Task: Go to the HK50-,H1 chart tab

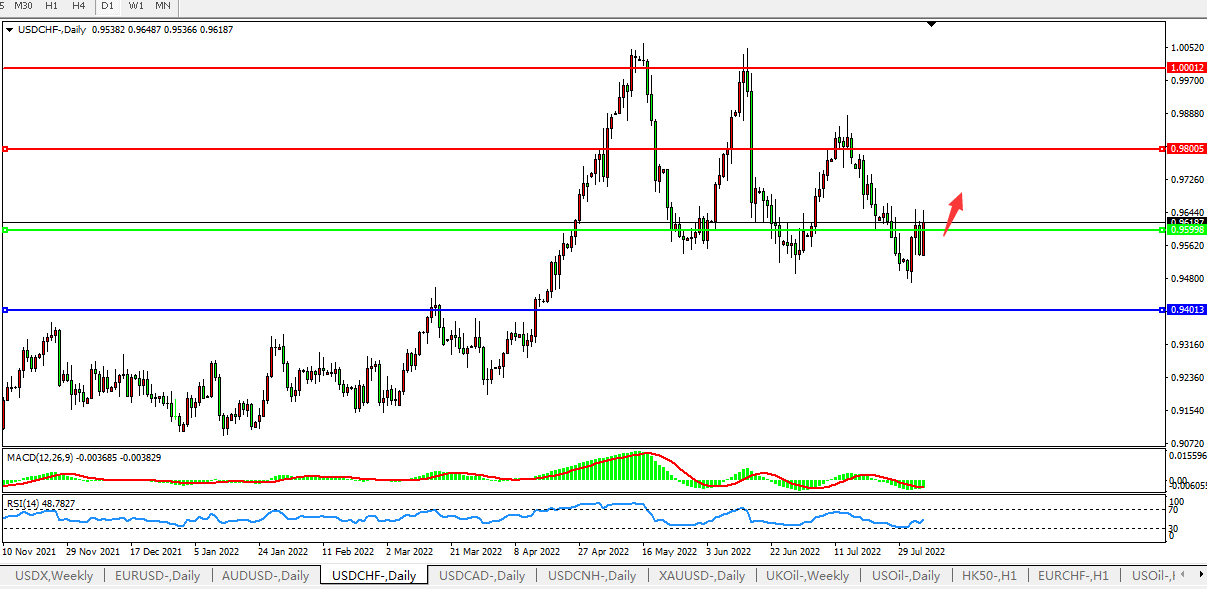Action: (988, 575)
